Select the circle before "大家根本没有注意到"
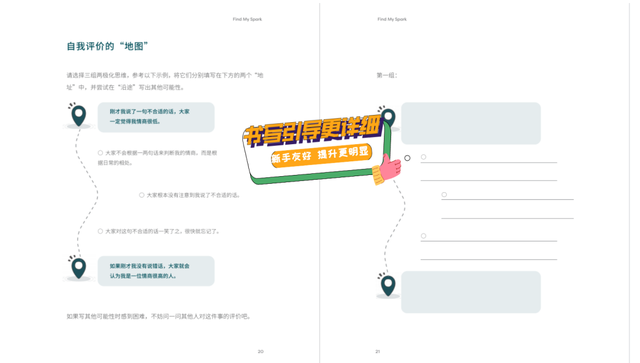 (x=142, y=195)
